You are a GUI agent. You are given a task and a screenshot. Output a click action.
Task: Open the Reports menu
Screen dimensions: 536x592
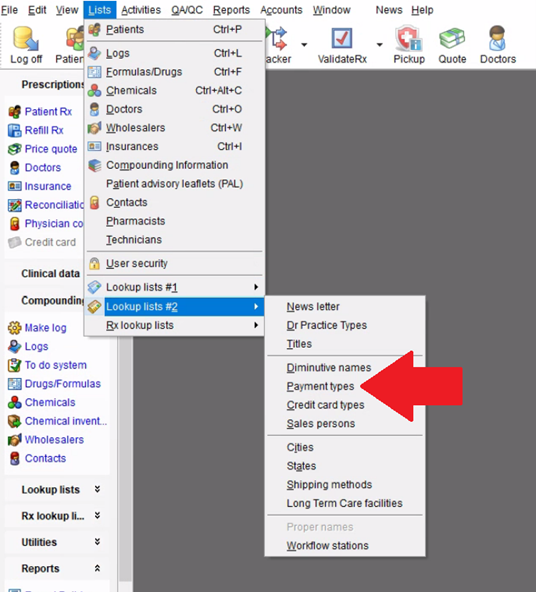click(231, 10)
